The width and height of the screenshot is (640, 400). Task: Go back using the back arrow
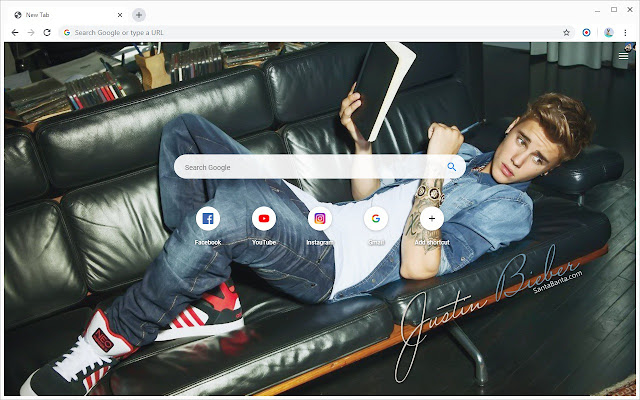coord(15,33)
